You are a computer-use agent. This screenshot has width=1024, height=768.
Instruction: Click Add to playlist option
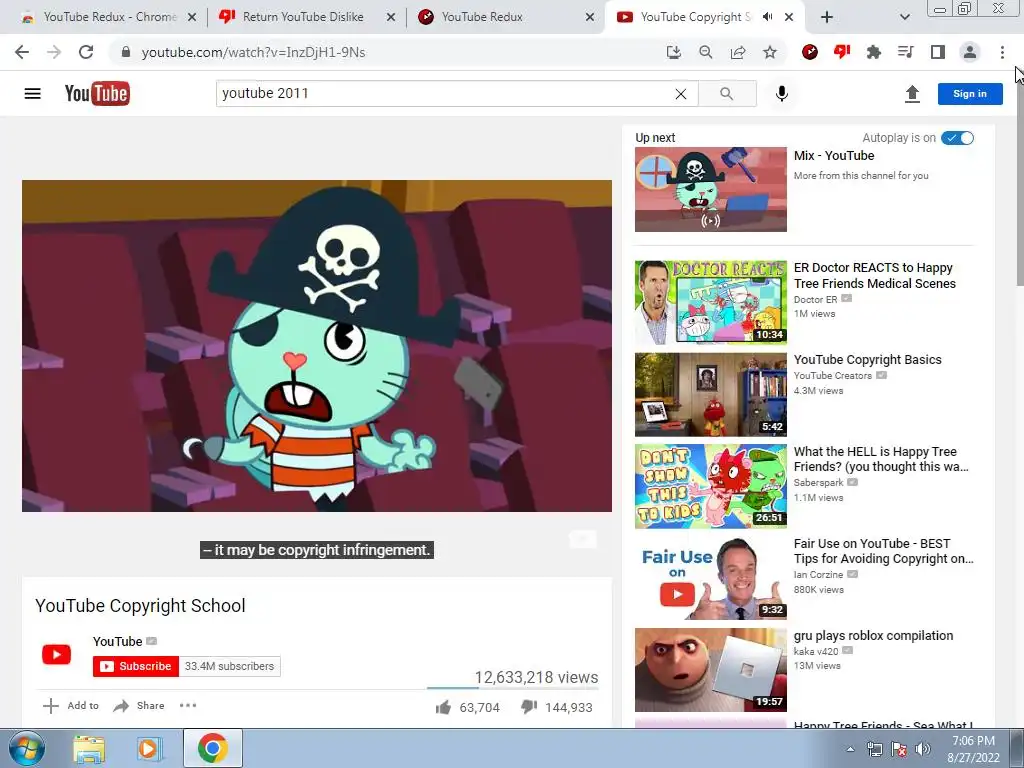(71, 705)
